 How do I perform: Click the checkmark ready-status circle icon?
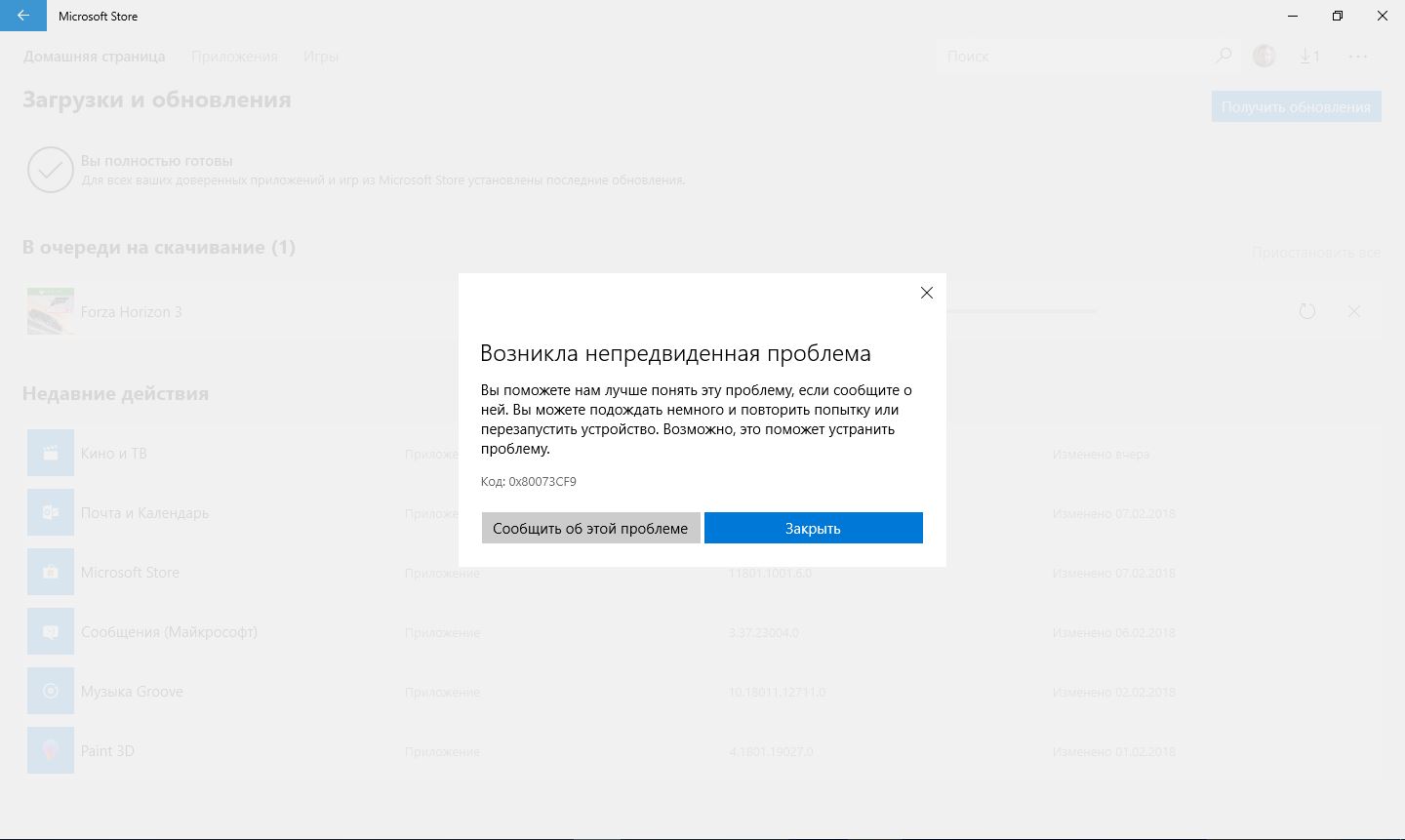pyautogui.click(x=51, y=171)
